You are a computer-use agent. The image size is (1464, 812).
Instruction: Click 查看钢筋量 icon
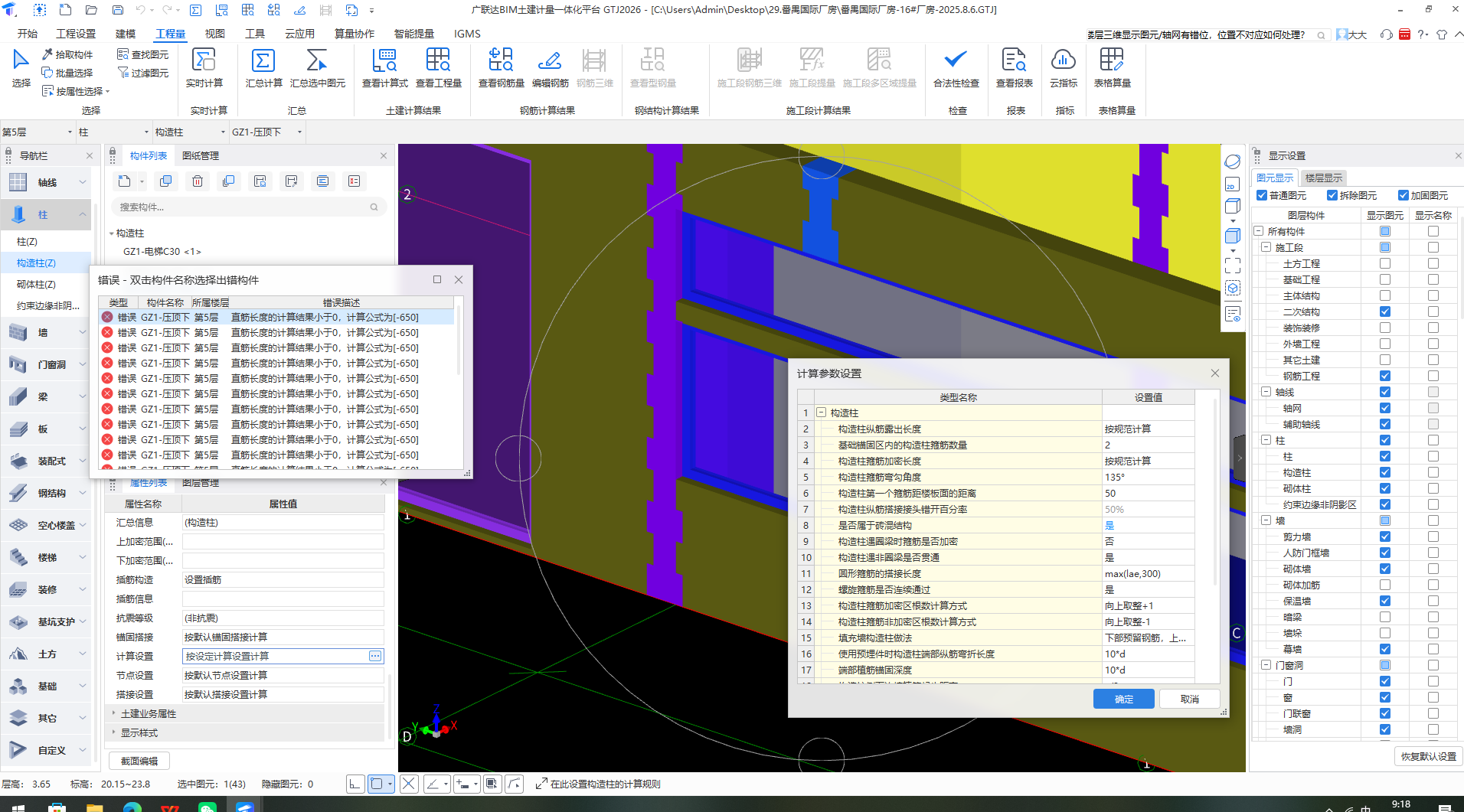pos(501,60)
